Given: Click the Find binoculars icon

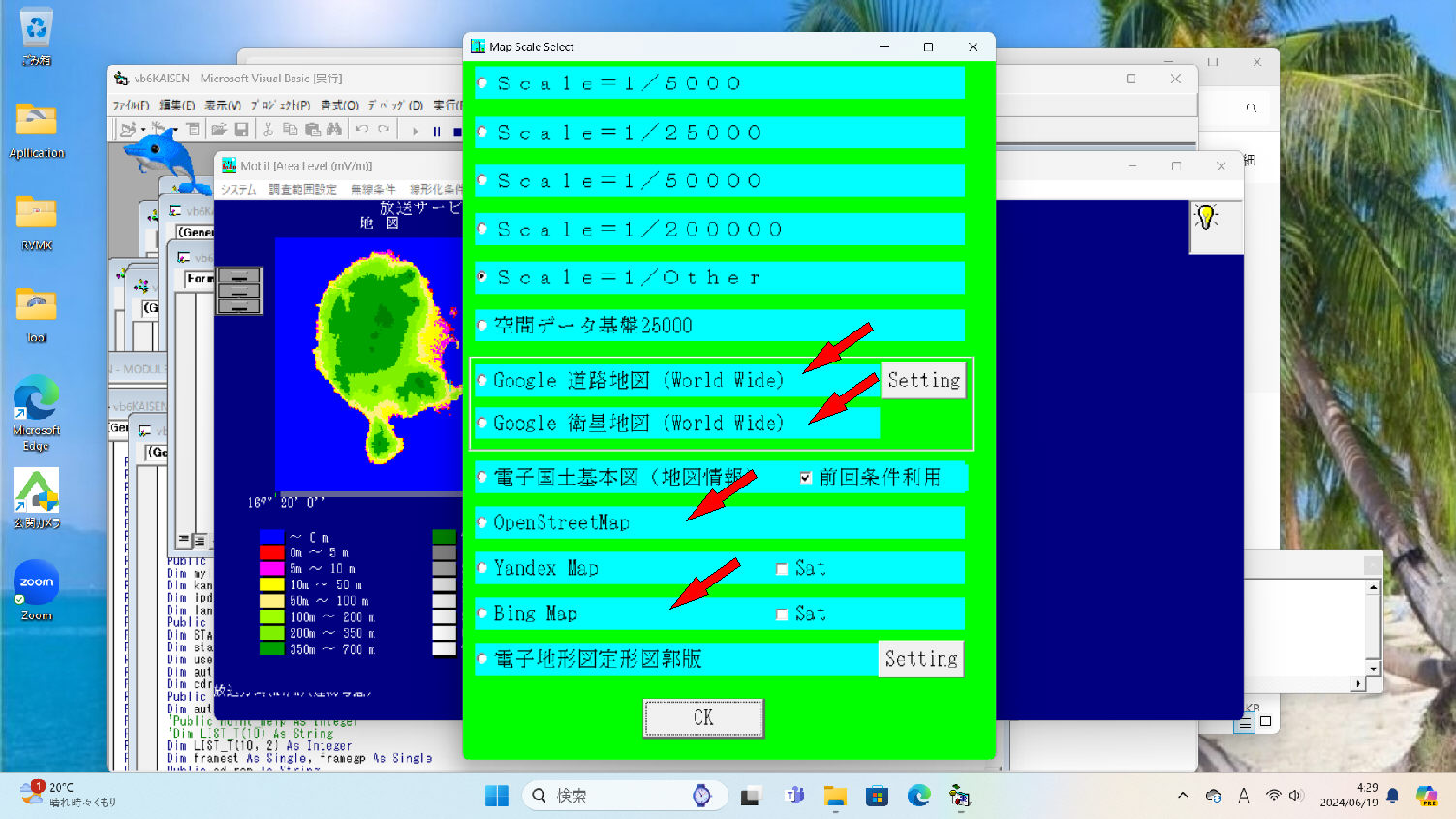Looking at the screenshot, I should 334,129.
